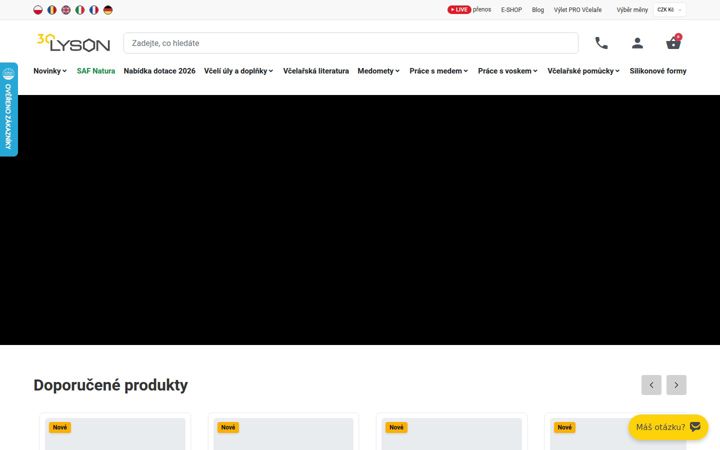Go to the Lyson logo homepage
The image size is (720, 450).
[73, 43]
